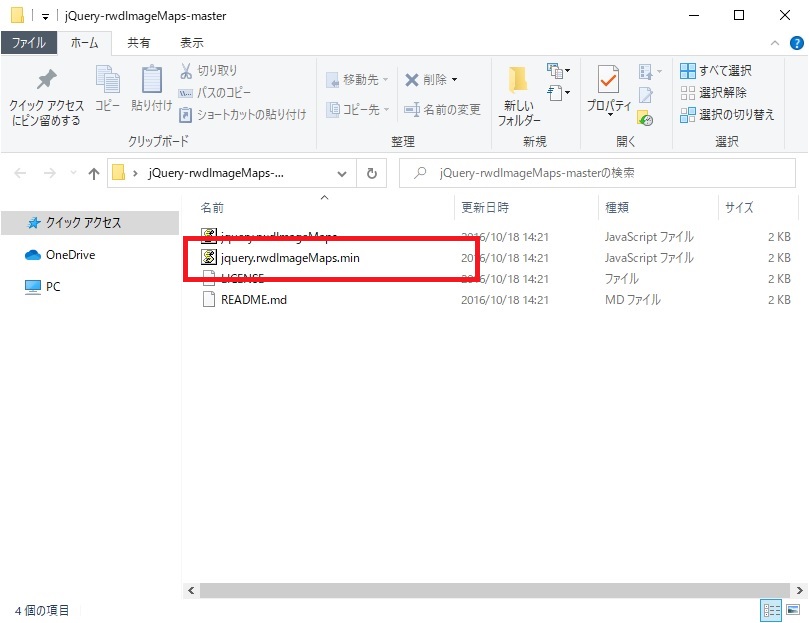Click the プロパティ (Properties) icon
The height and width of the screenshot is (623, 809).
point(609,79)
